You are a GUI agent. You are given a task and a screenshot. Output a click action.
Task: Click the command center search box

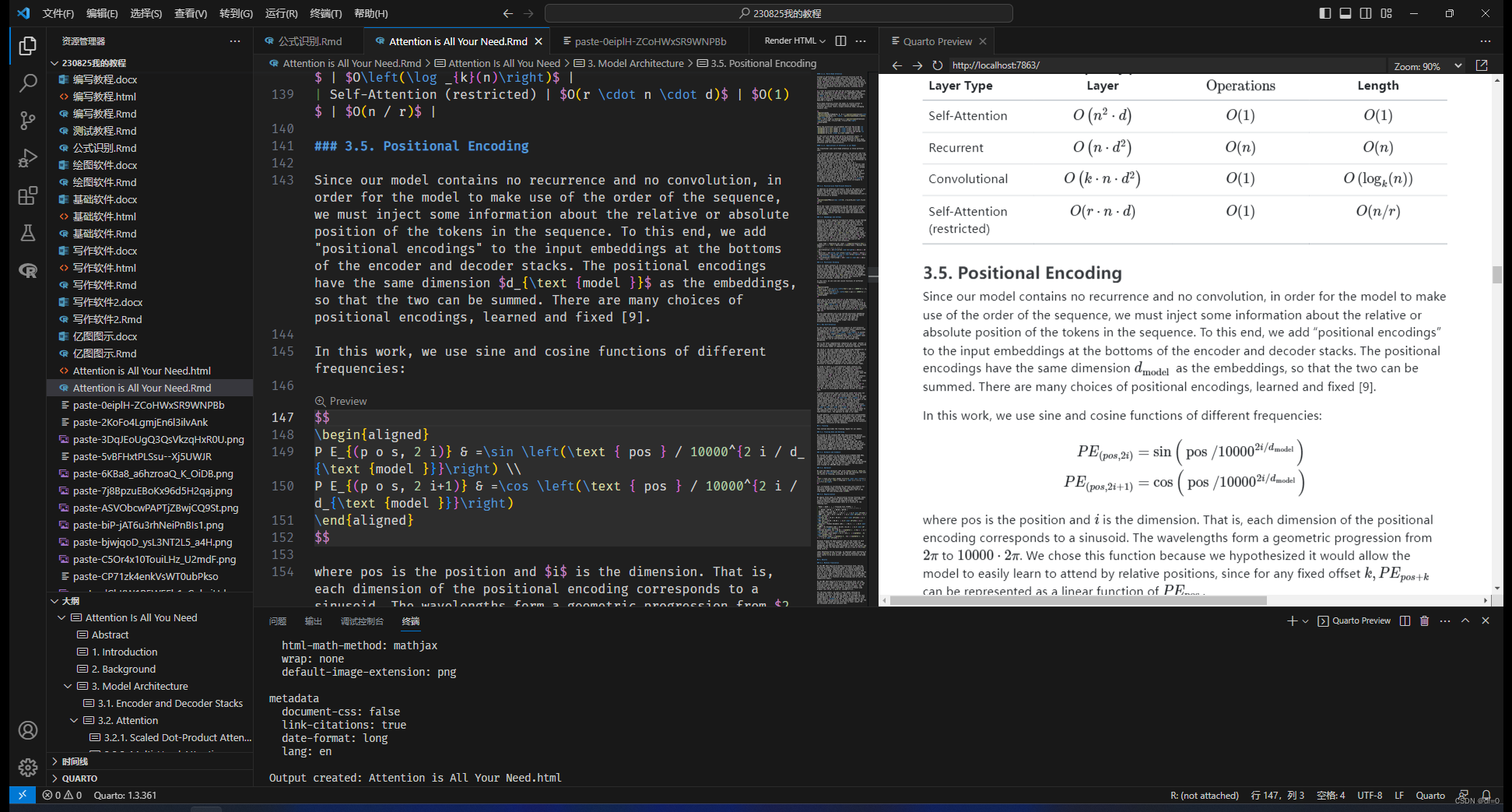coord(779,13)
